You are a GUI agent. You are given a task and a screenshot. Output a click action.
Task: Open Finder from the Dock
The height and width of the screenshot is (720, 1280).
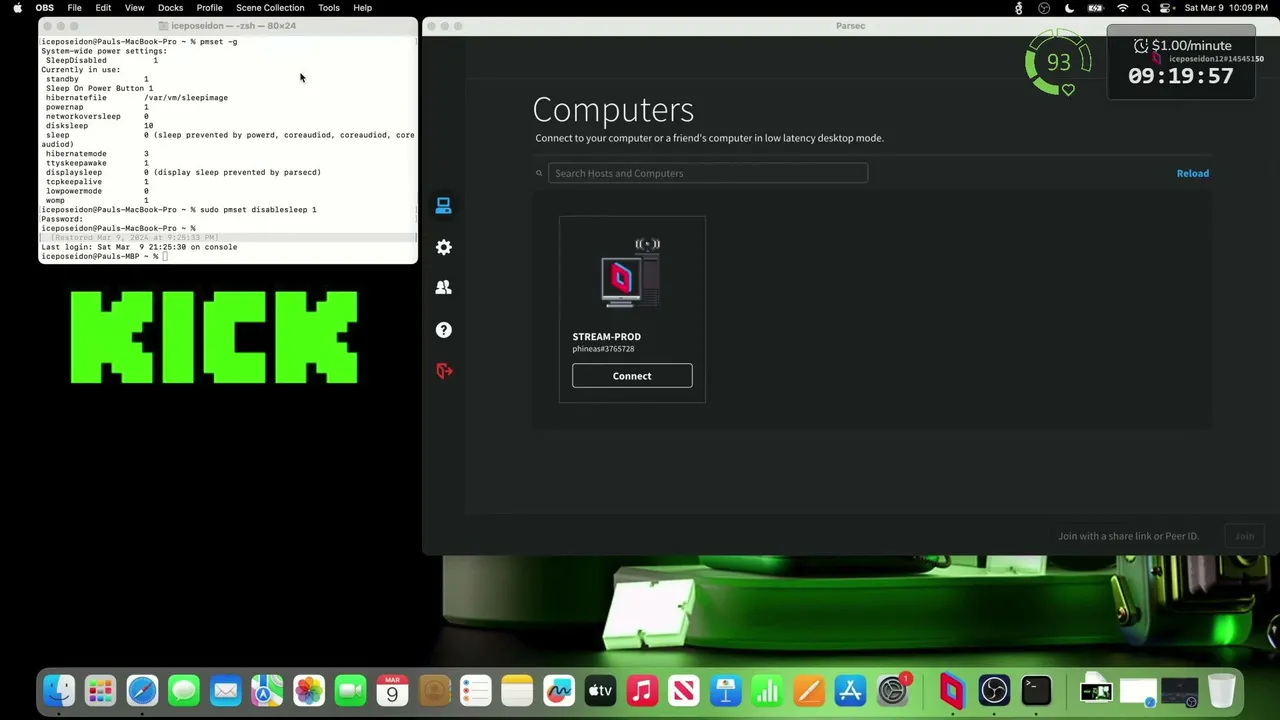pos(59,691)
